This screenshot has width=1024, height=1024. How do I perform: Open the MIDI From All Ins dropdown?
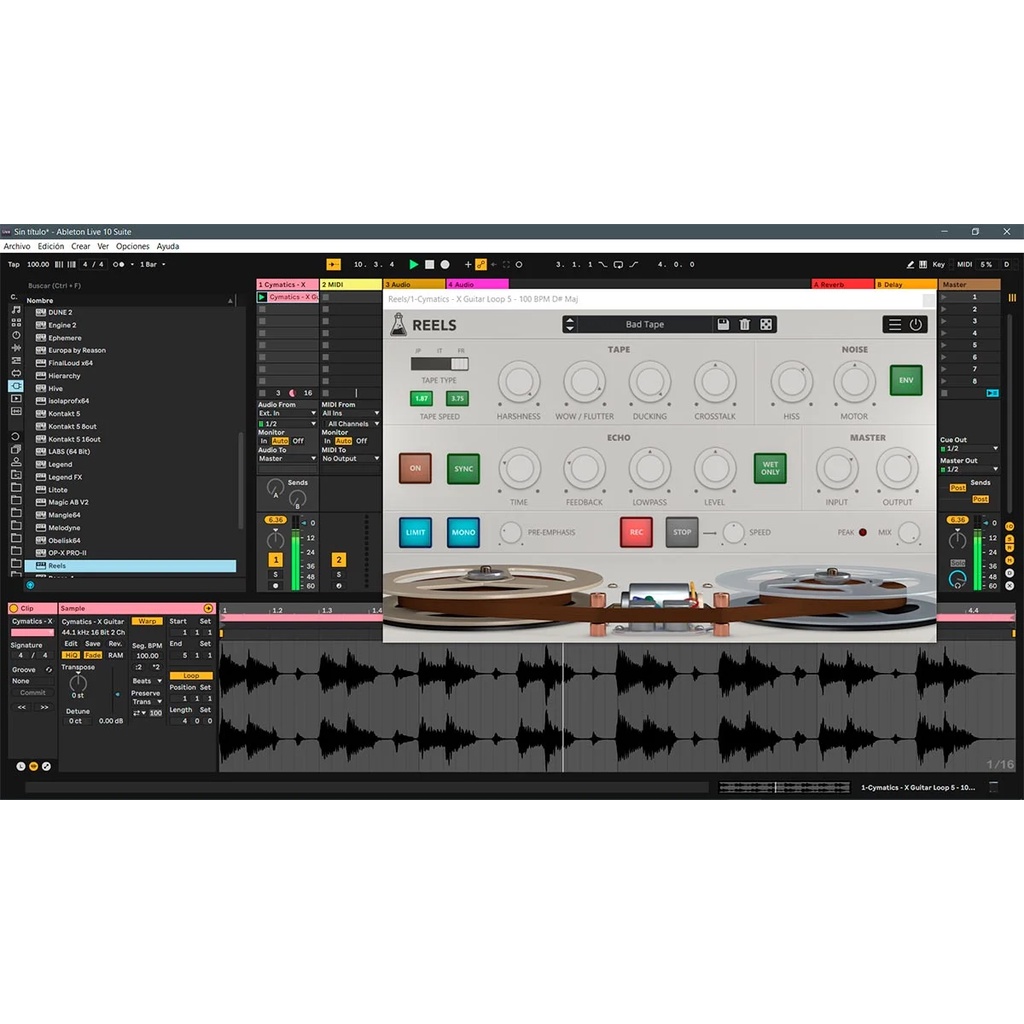point(351,413)
